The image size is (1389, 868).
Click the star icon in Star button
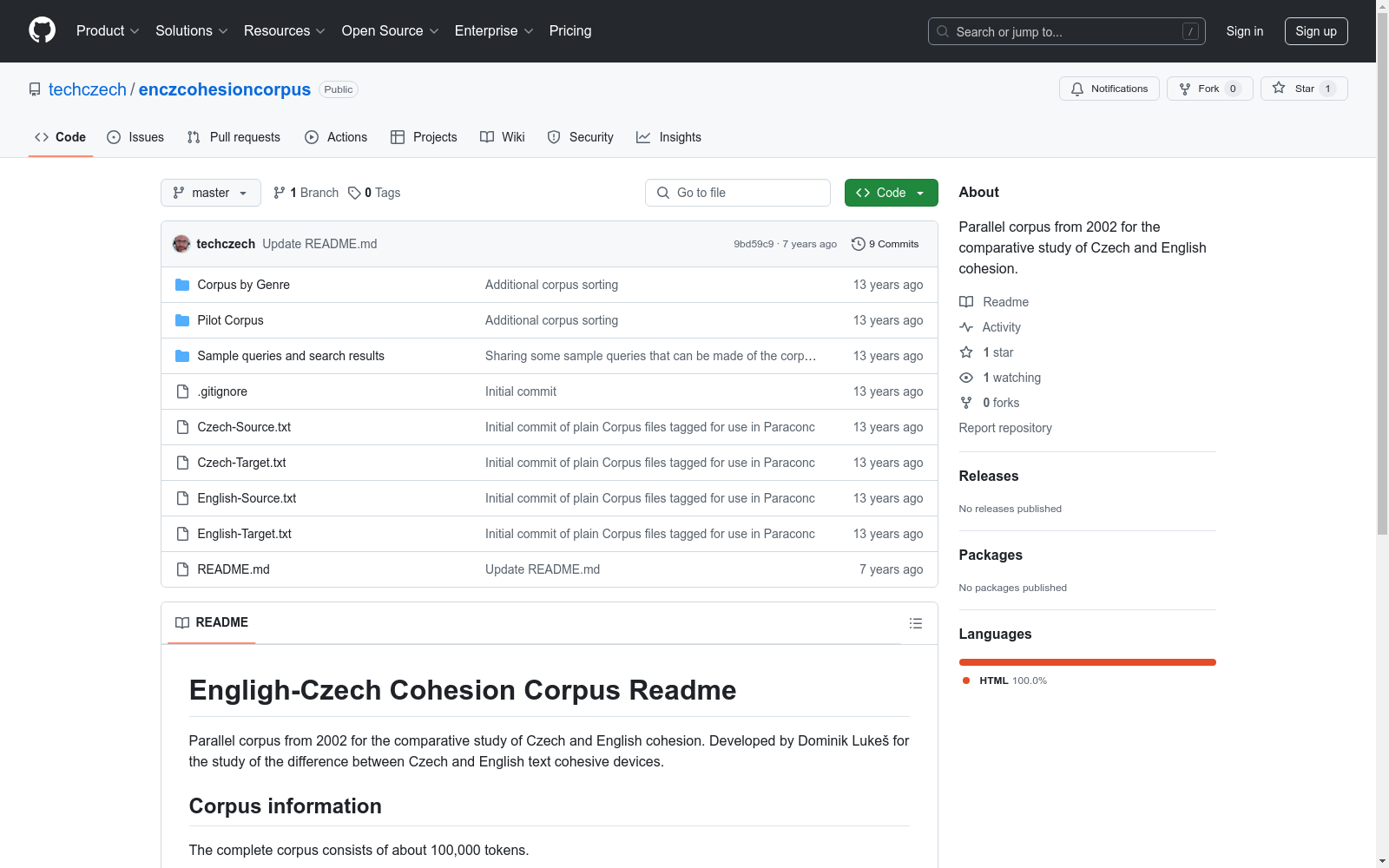(1279, 89)
